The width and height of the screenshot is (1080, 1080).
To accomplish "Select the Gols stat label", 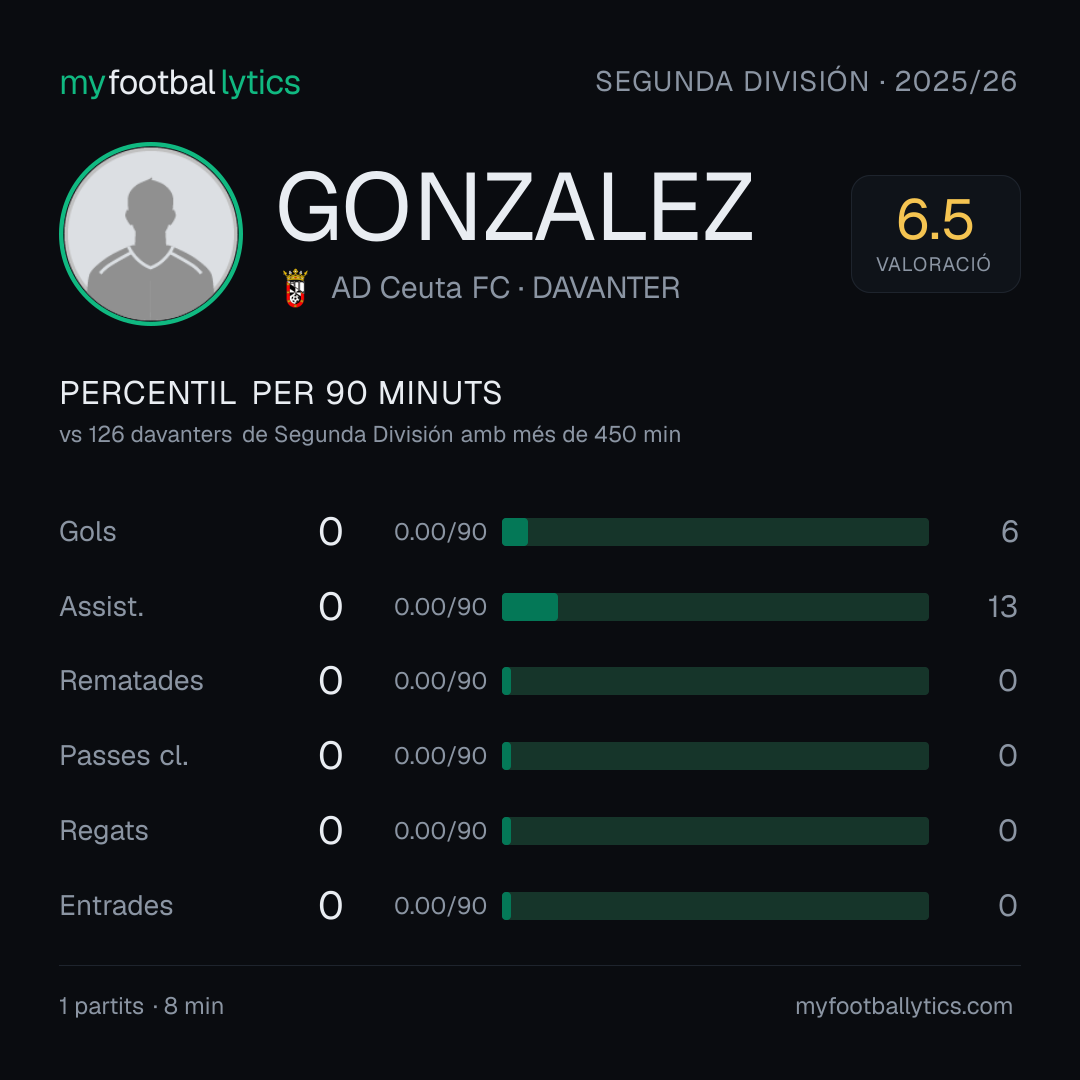I will [87, 532].
